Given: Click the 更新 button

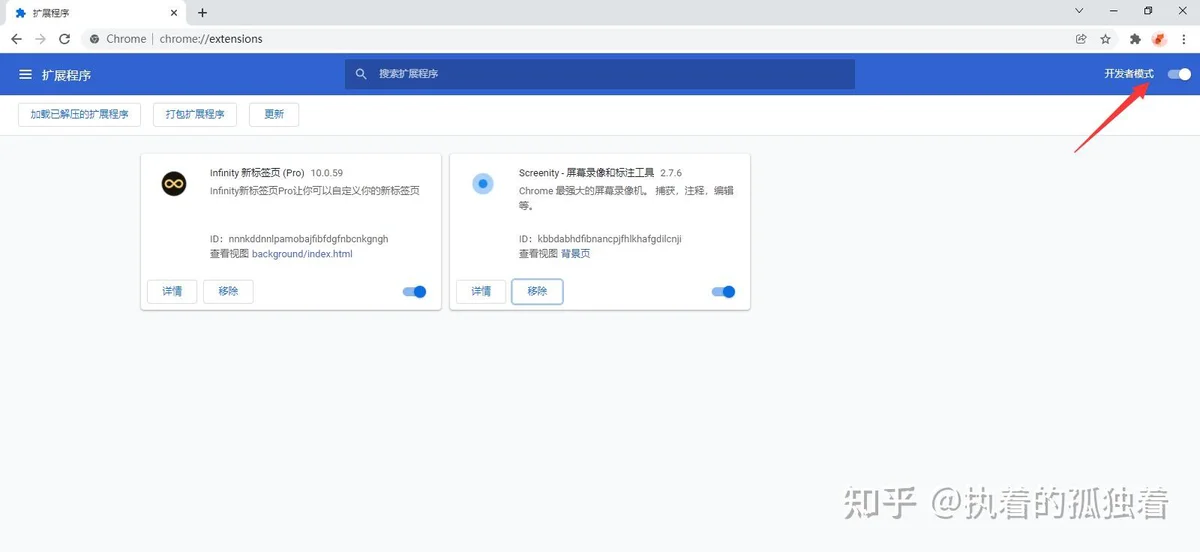Looking at the screenshot, I should coord(274,114).
